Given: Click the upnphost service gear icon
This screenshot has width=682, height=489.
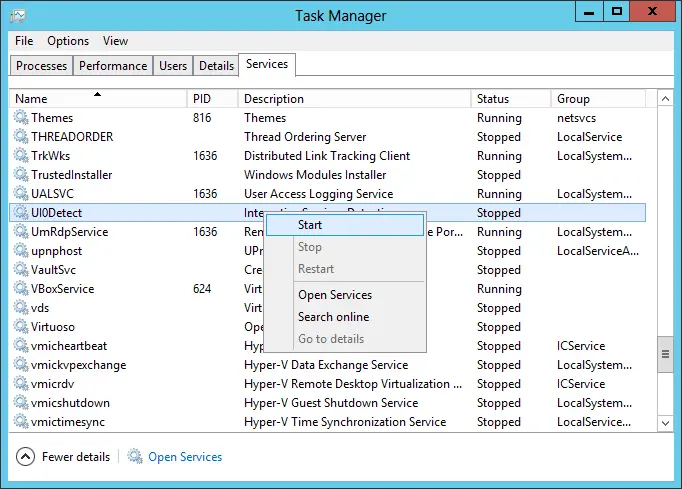Looking at the screenshot, I should [21, 251].
